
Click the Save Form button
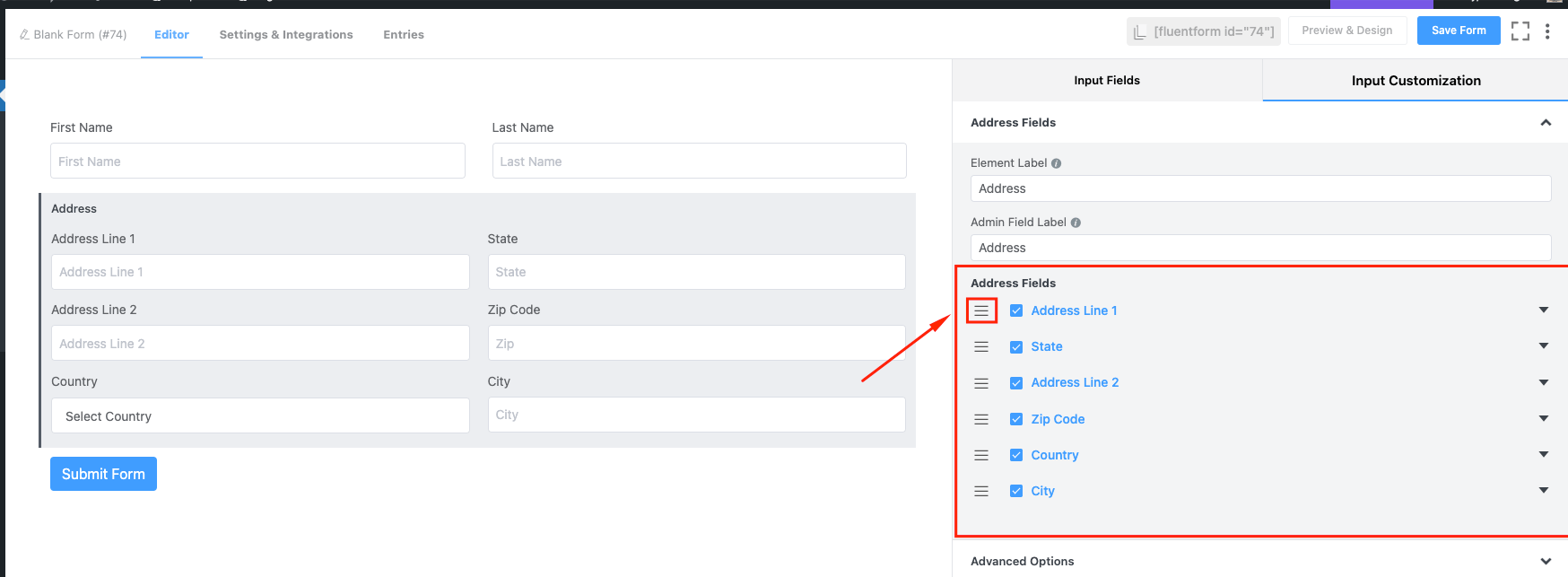tap(1458, 31)
